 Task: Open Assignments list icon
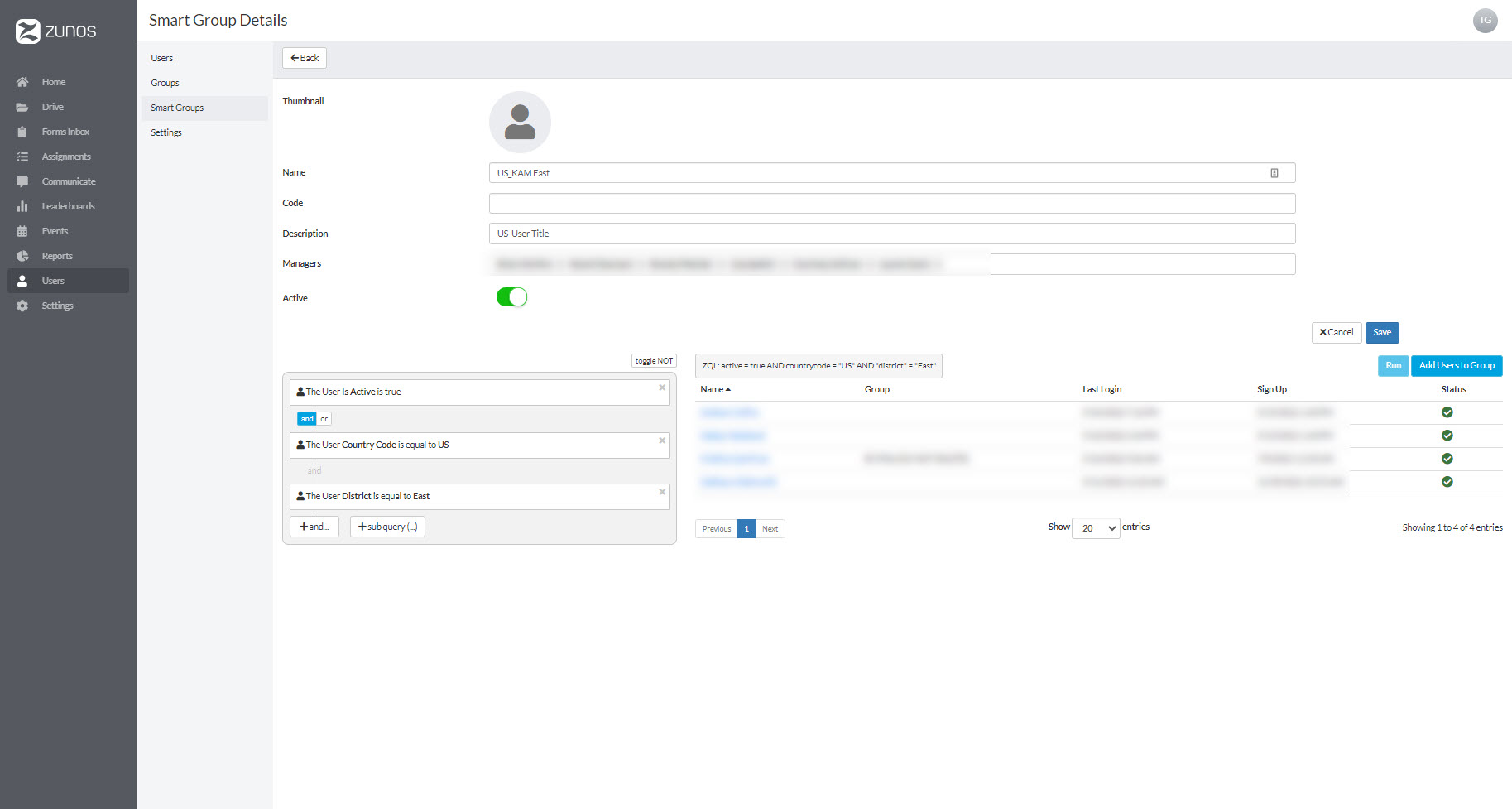tap(22, 157)
